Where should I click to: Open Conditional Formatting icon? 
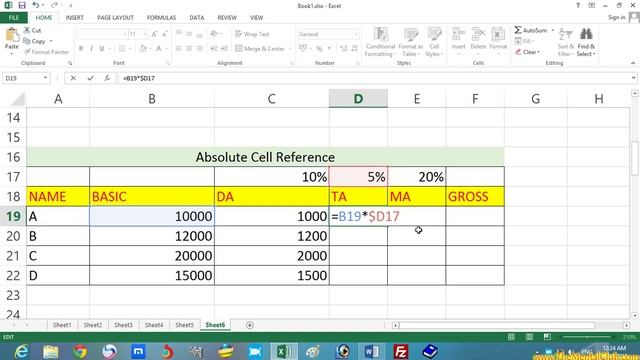click(380, 34)
